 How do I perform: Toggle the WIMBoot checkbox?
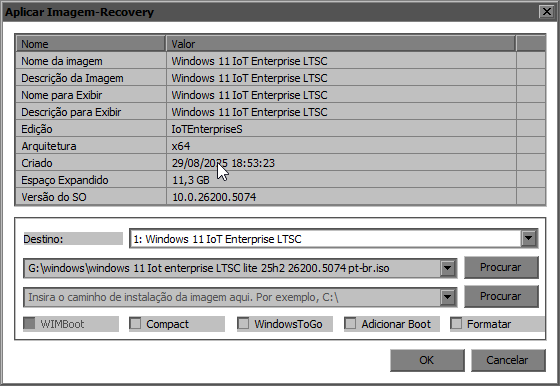(x=29, y=324)
